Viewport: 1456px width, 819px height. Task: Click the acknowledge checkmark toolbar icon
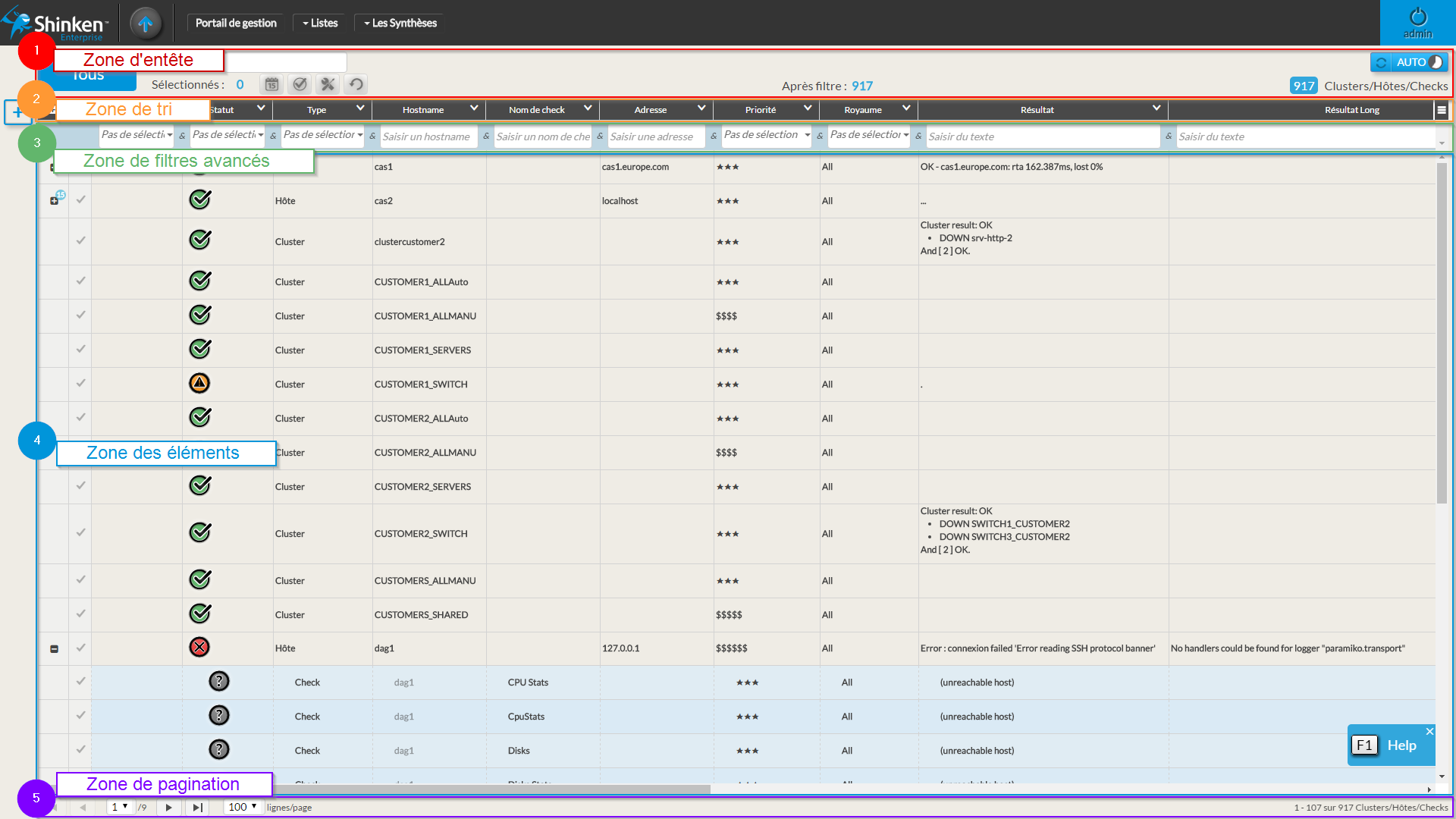(x=300, y=84)
